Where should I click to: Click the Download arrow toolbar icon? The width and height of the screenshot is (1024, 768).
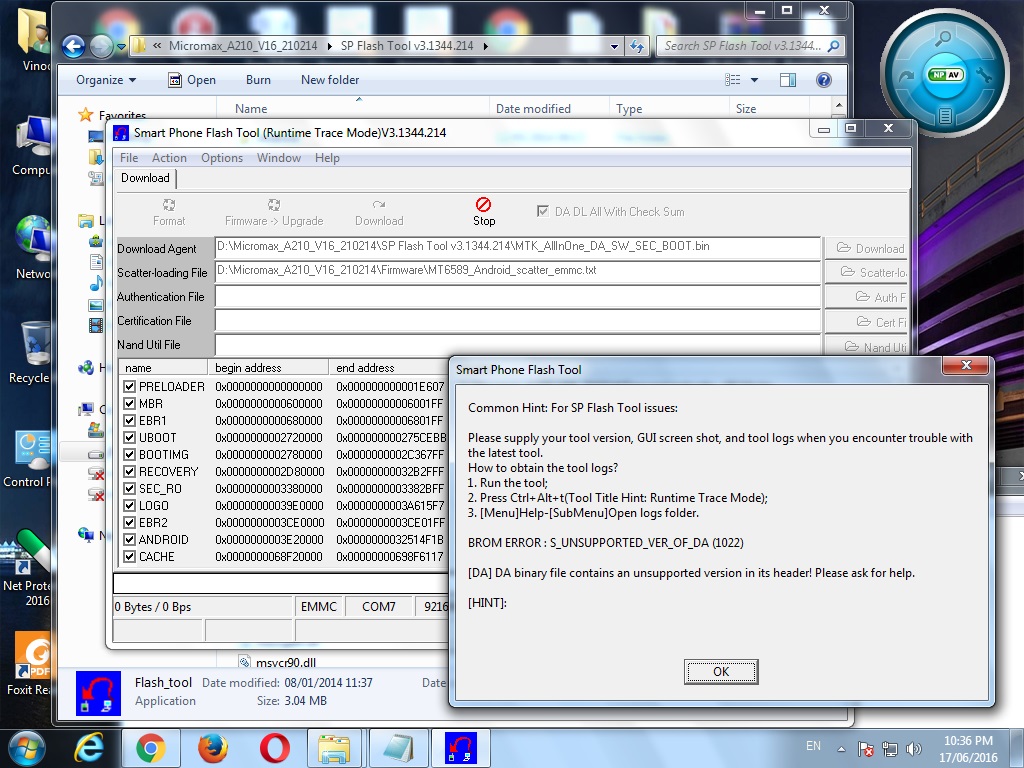379,212
